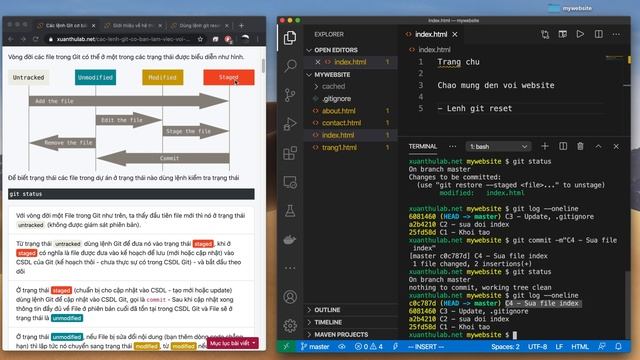The height and width of the screenshot is (360, 640).
Task: Open the Run and Debug view
Action: 290,124
